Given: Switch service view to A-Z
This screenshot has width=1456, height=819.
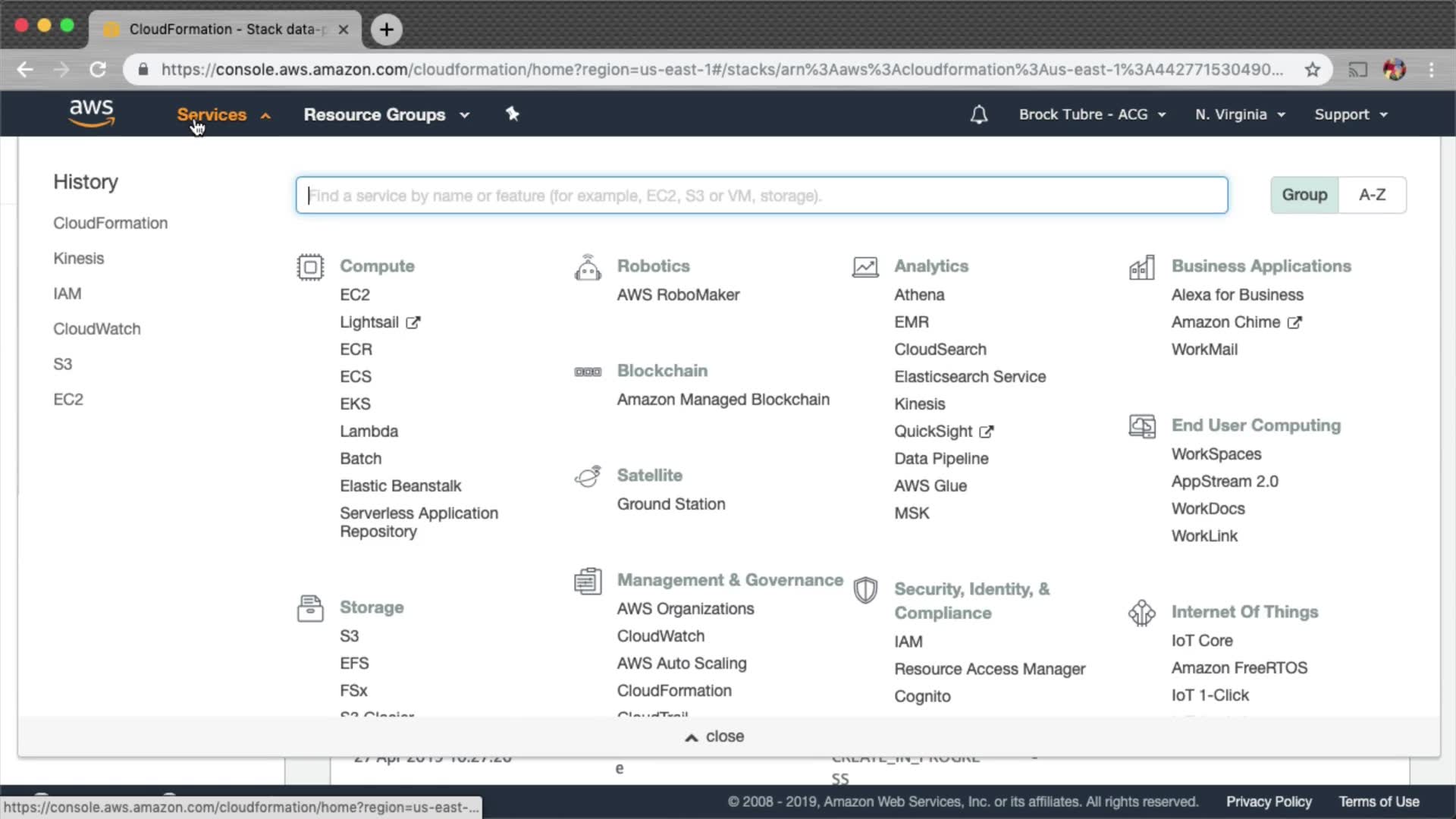Looking at the screenshot, I should coord(1372,195).
